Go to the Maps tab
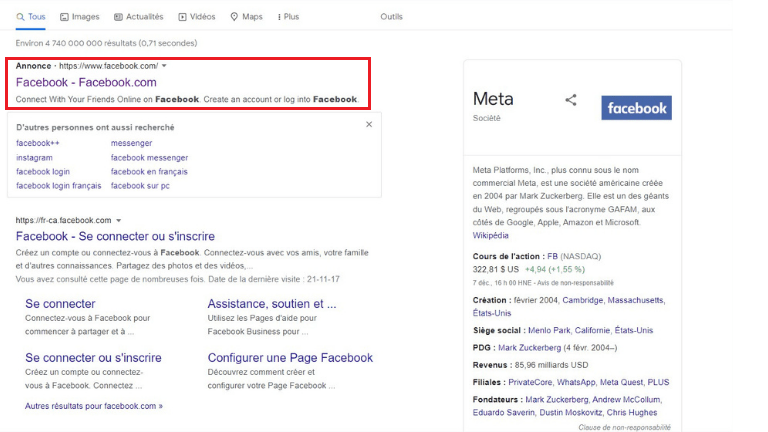Screen dimensions: 768x432 246,17
